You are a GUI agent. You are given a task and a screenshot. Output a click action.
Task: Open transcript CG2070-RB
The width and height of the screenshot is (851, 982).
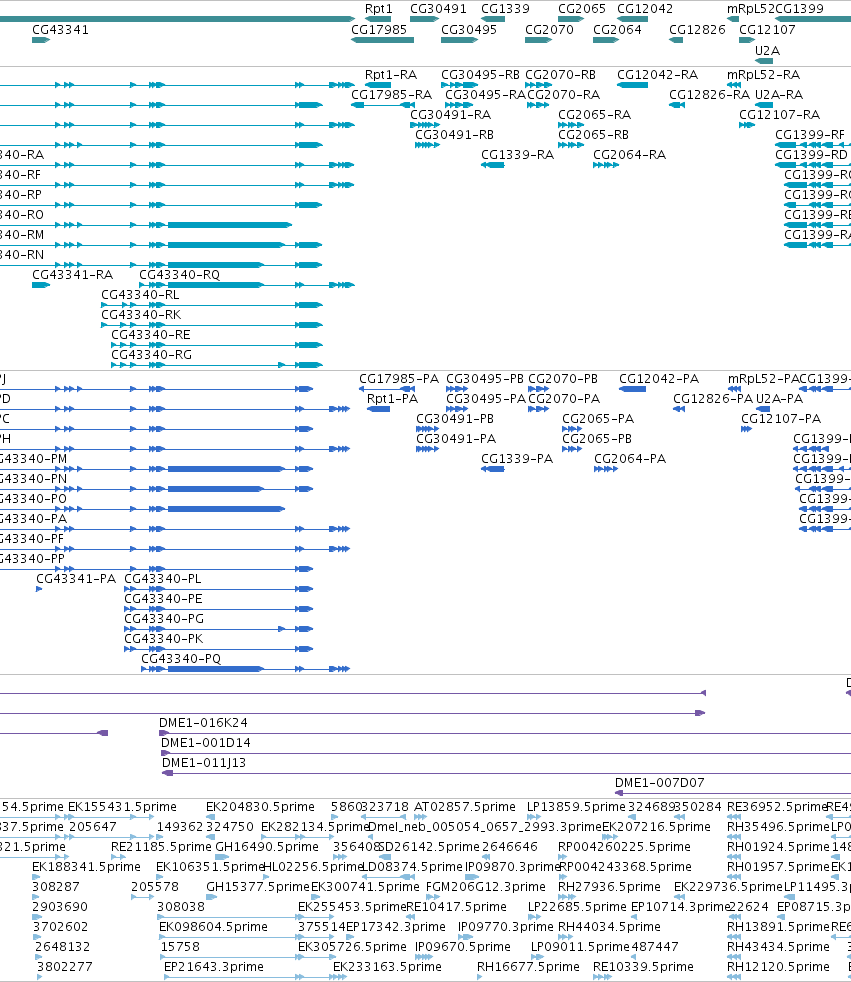[560, 75]
